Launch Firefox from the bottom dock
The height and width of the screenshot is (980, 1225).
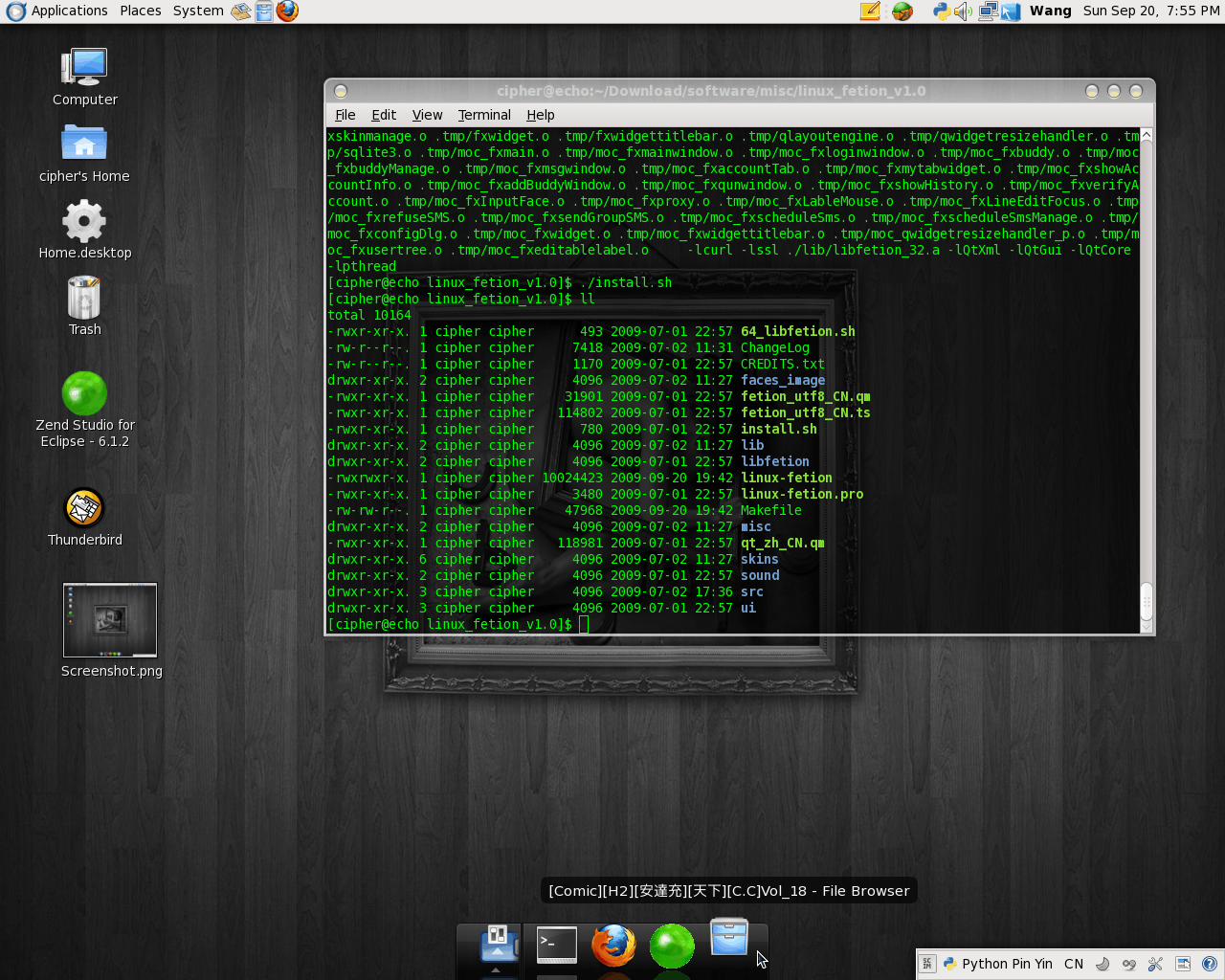click(613, 946)
